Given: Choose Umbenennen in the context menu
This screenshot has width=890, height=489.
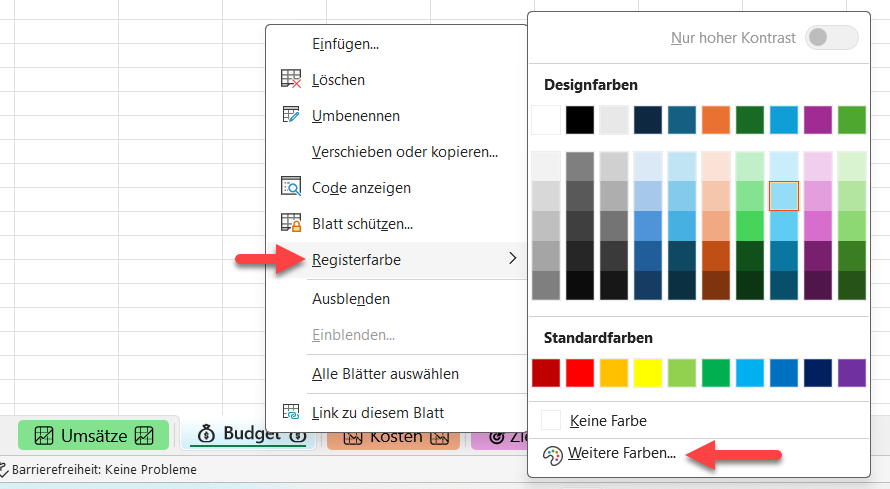Looking at the screenshot, I should [x=397, y=116].
